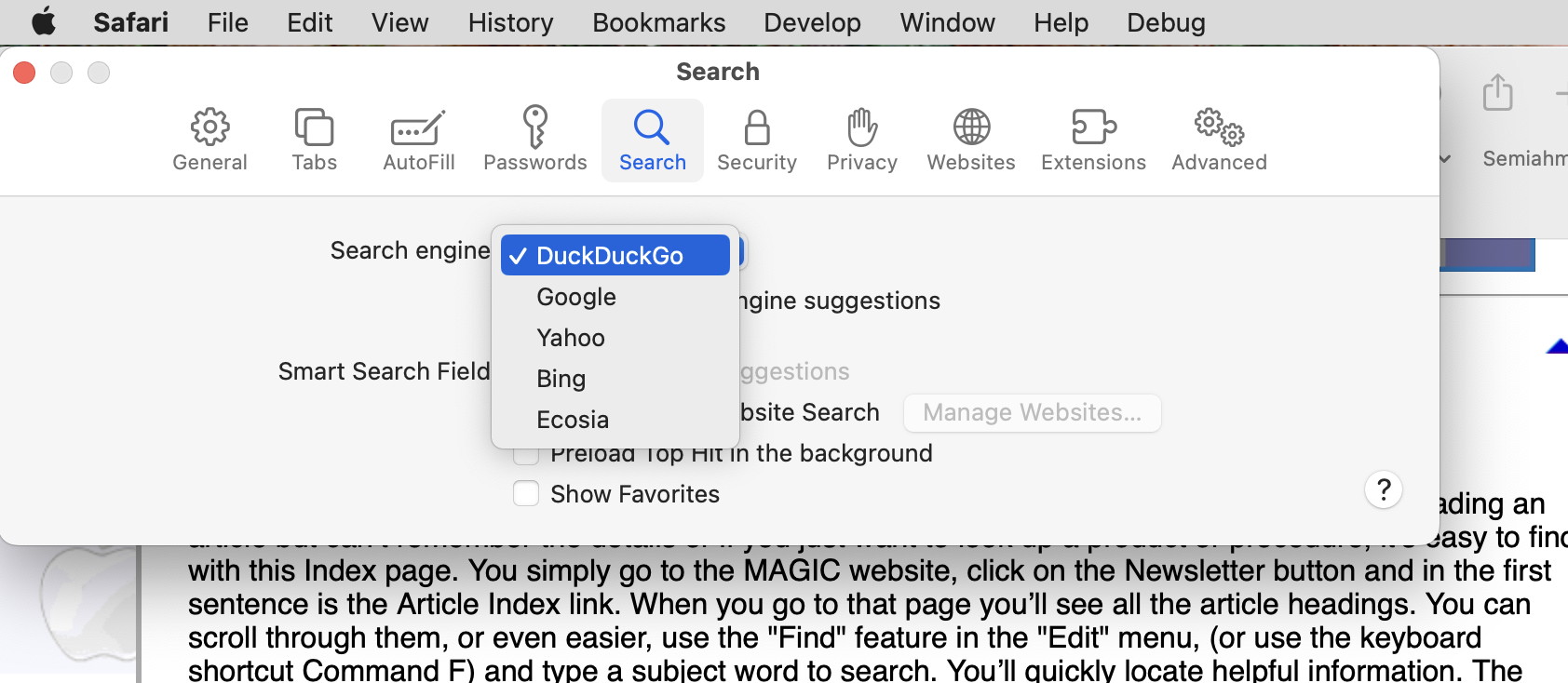Open the Safari menu
Viewport: 1568px width, 683px height.
tap(130, 21)
